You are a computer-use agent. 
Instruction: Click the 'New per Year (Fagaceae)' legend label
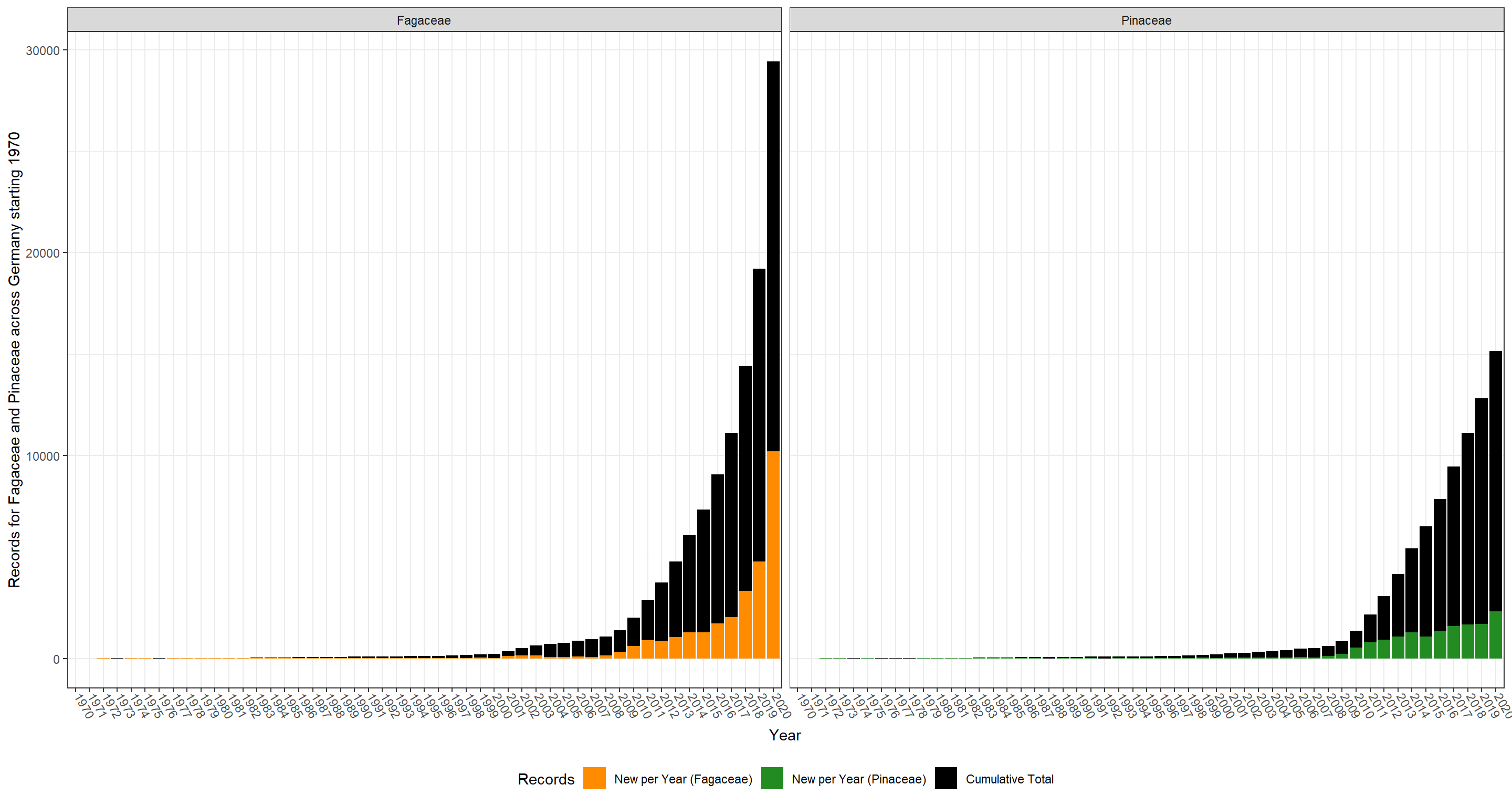(682, 779)
